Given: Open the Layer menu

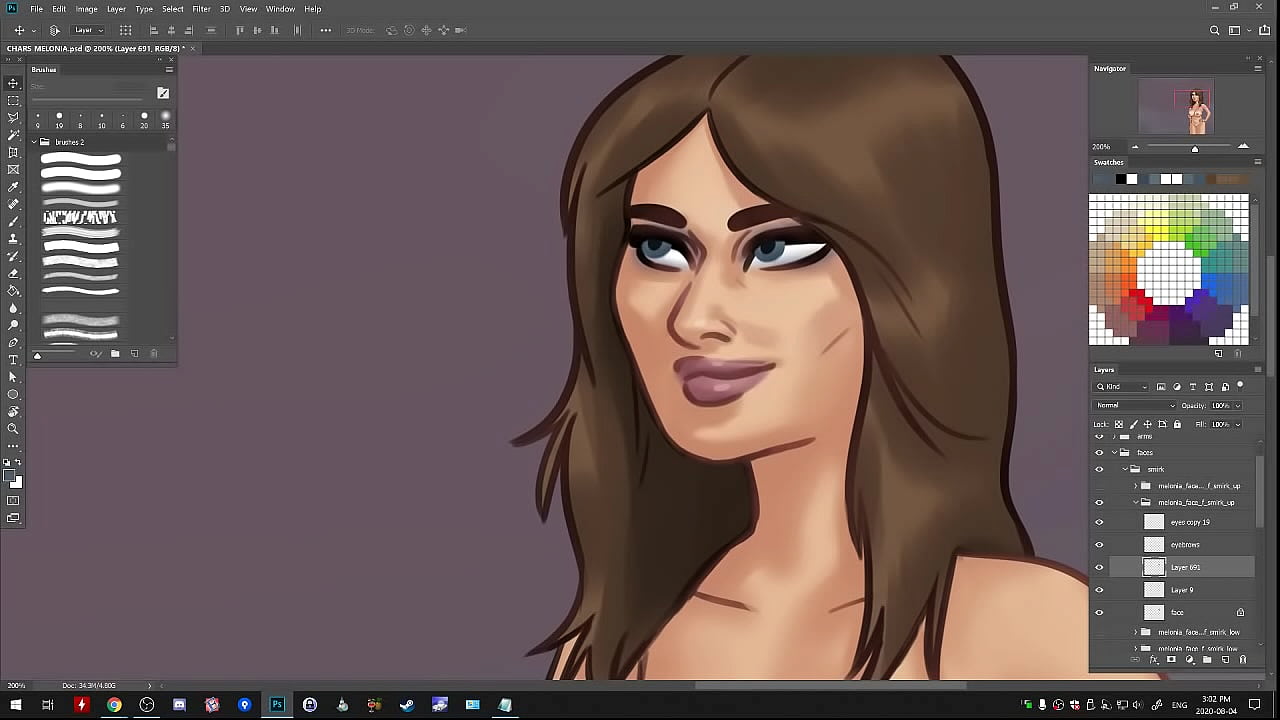Looking at the screenshot, I should pos(116,9).
